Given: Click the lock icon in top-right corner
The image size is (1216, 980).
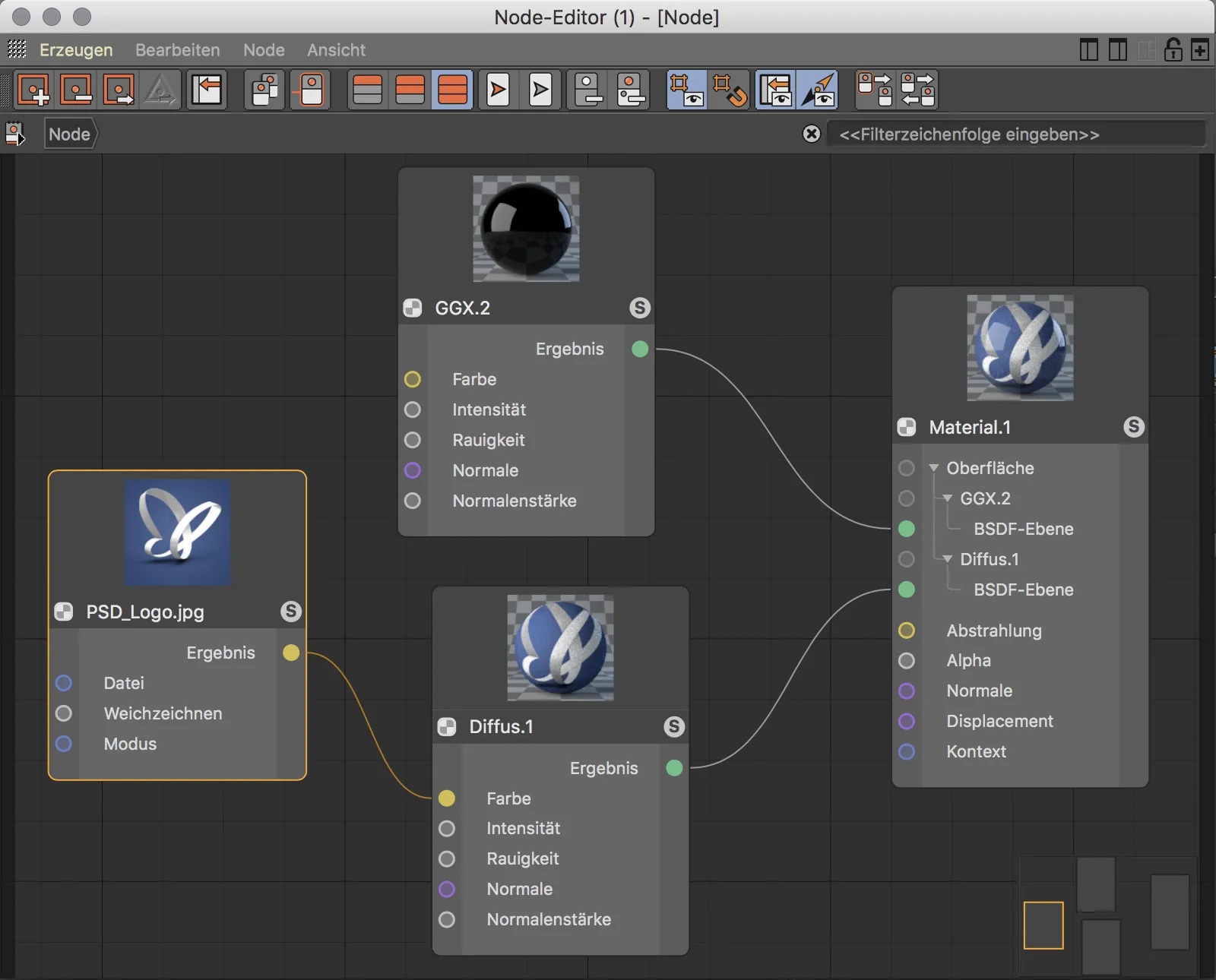Looking at the screenshot, I should tap(1173, 50).
